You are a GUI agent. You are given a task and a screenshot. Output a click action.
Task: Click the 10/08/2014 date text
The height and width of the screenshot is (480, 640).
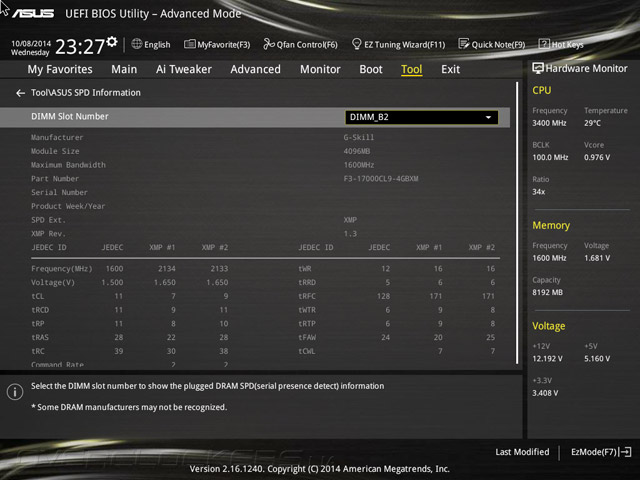[31, 43]
